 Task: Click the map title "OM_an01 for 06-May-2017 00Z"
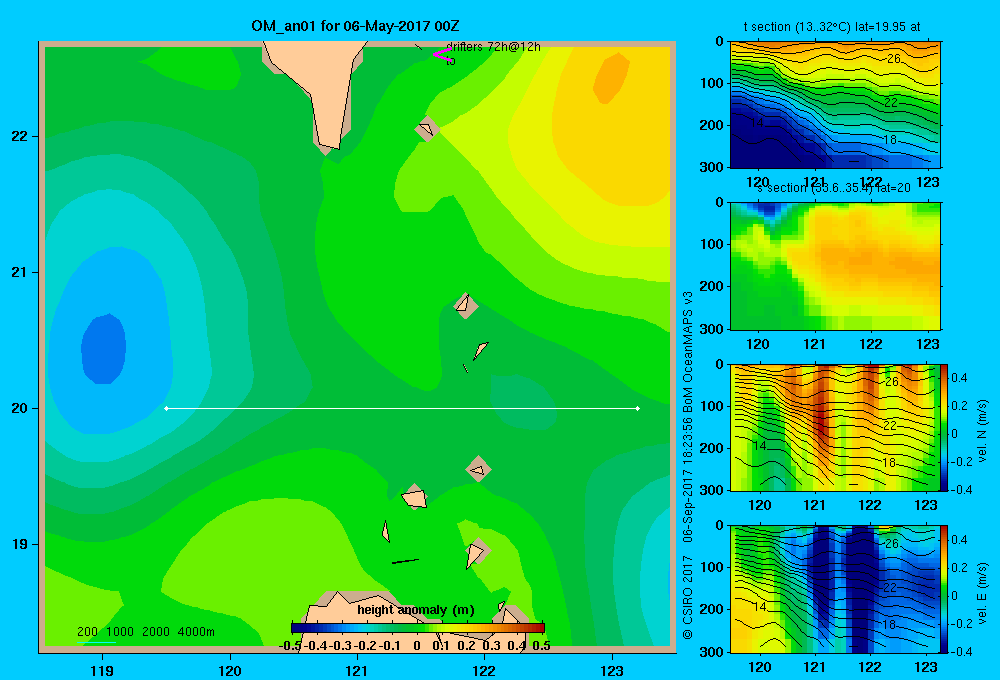click(355, 26)
